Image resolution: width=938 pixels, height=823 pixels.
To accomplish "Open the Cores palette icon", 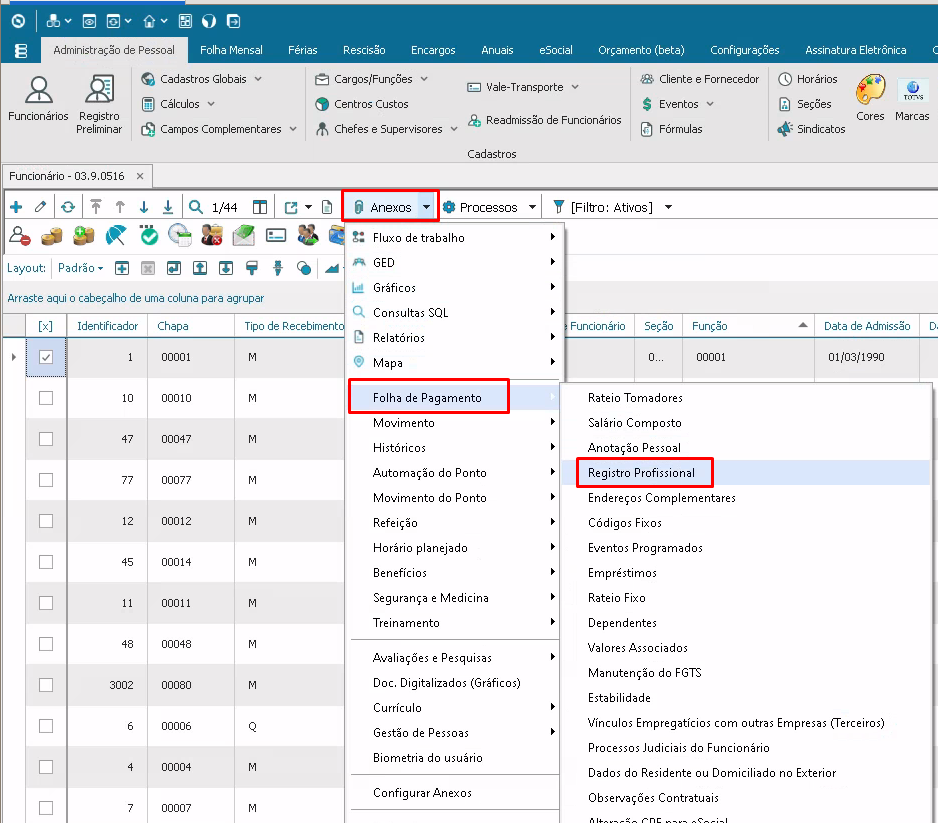I will (870, 99).
